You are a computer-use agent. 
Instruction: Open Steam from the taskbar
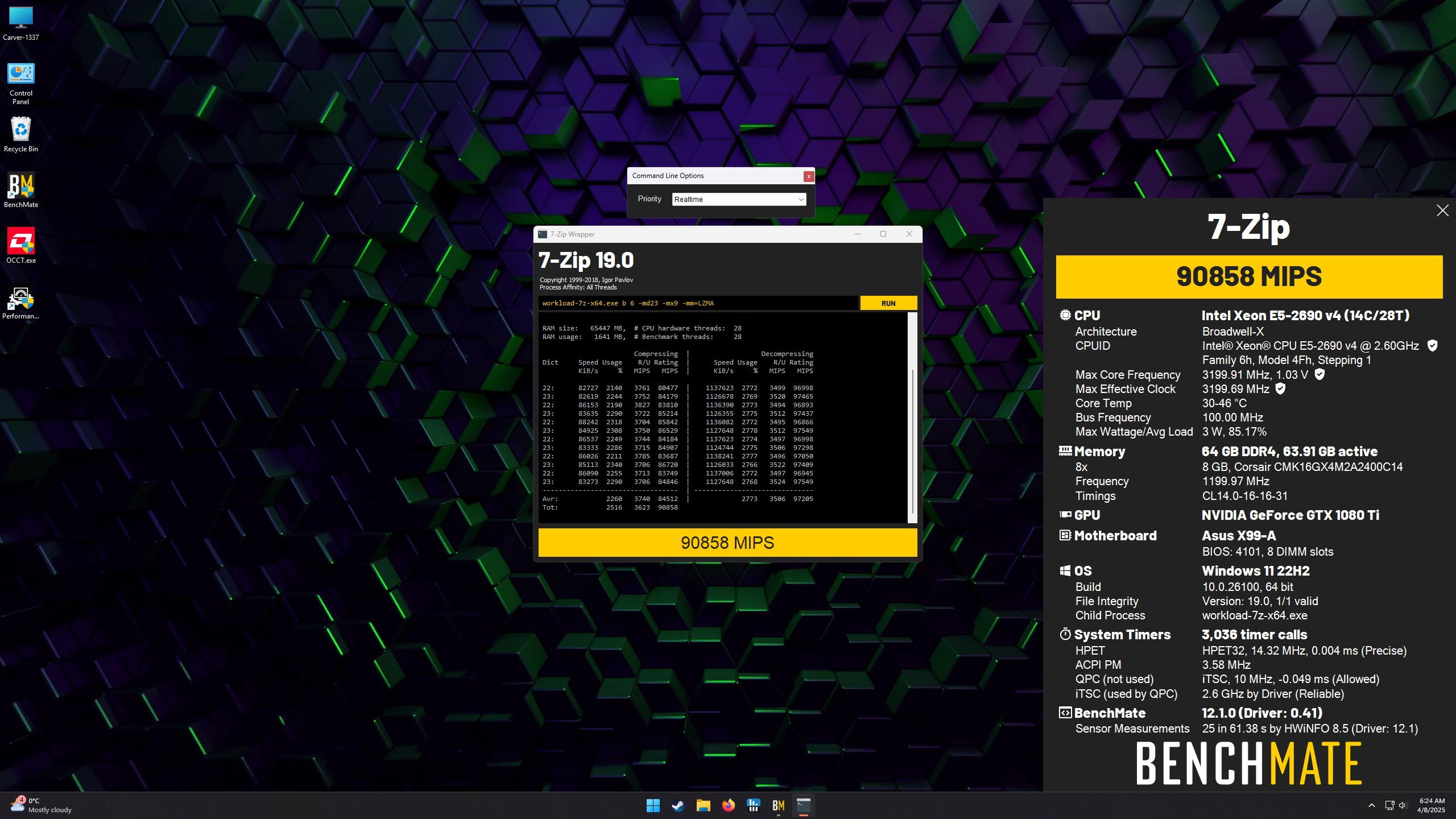pos(678,805)
